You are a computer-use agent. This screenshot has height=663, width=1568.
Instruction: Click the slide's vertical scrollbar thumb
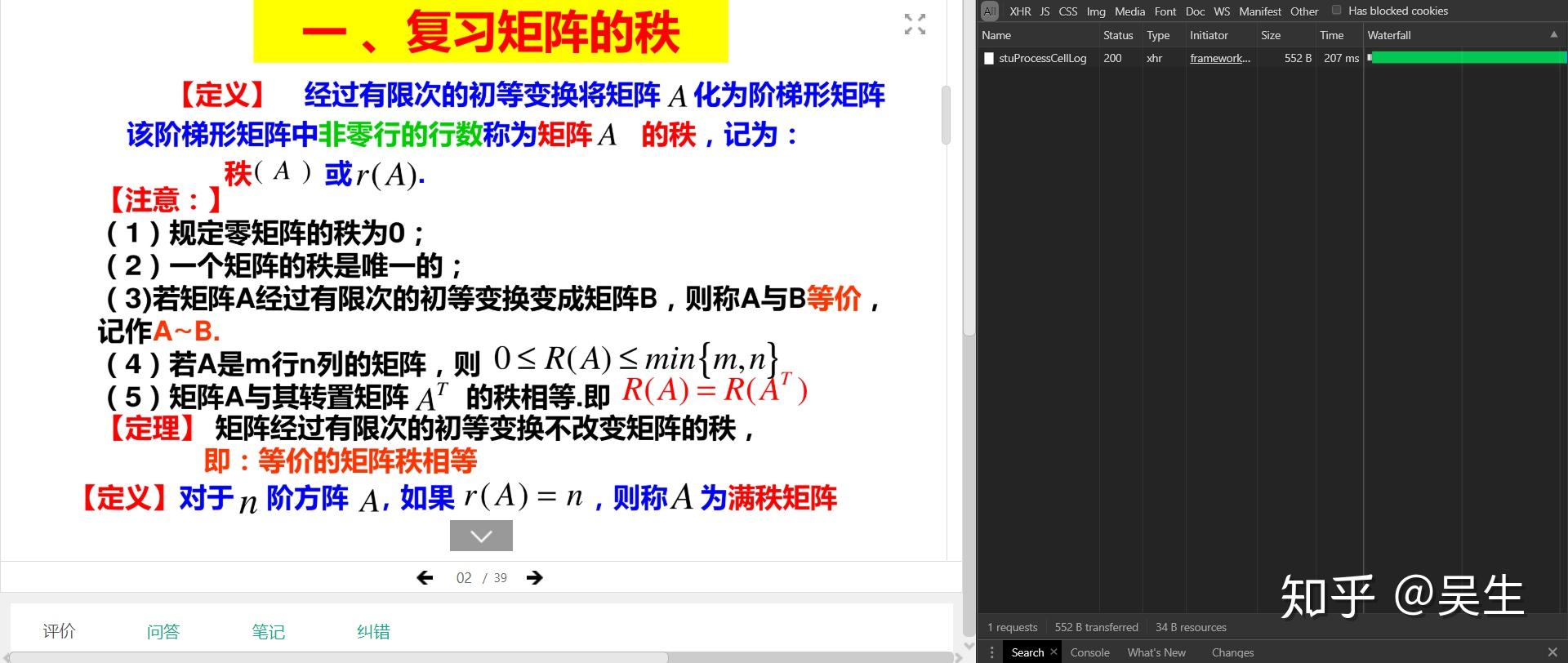point(946,115)
